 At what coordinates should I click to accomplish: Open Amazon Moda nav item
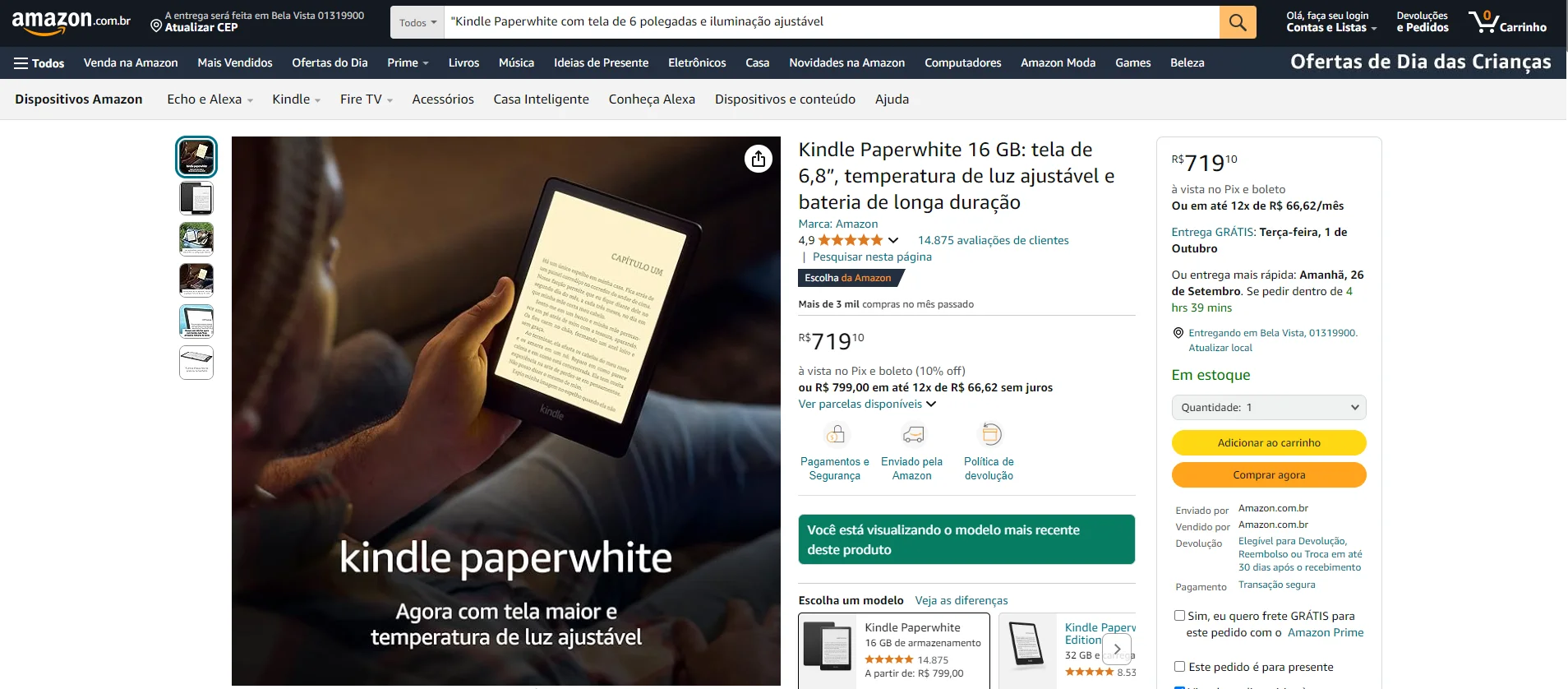1058,62
